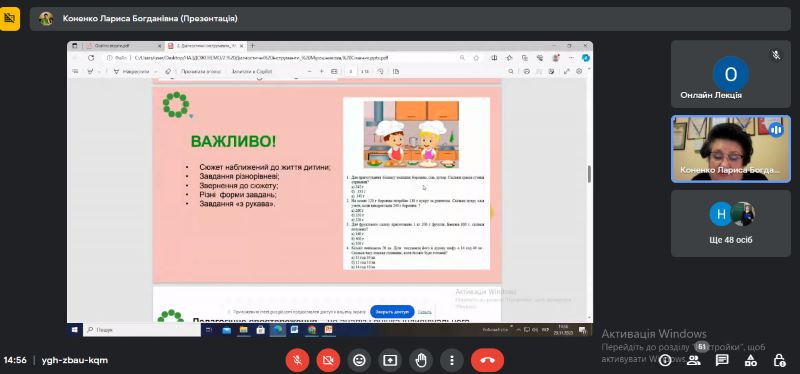Open the 'Ще 48 осіб' participants tile
Viewport: 800px width, 374px height.
click(x=731, y=223)
